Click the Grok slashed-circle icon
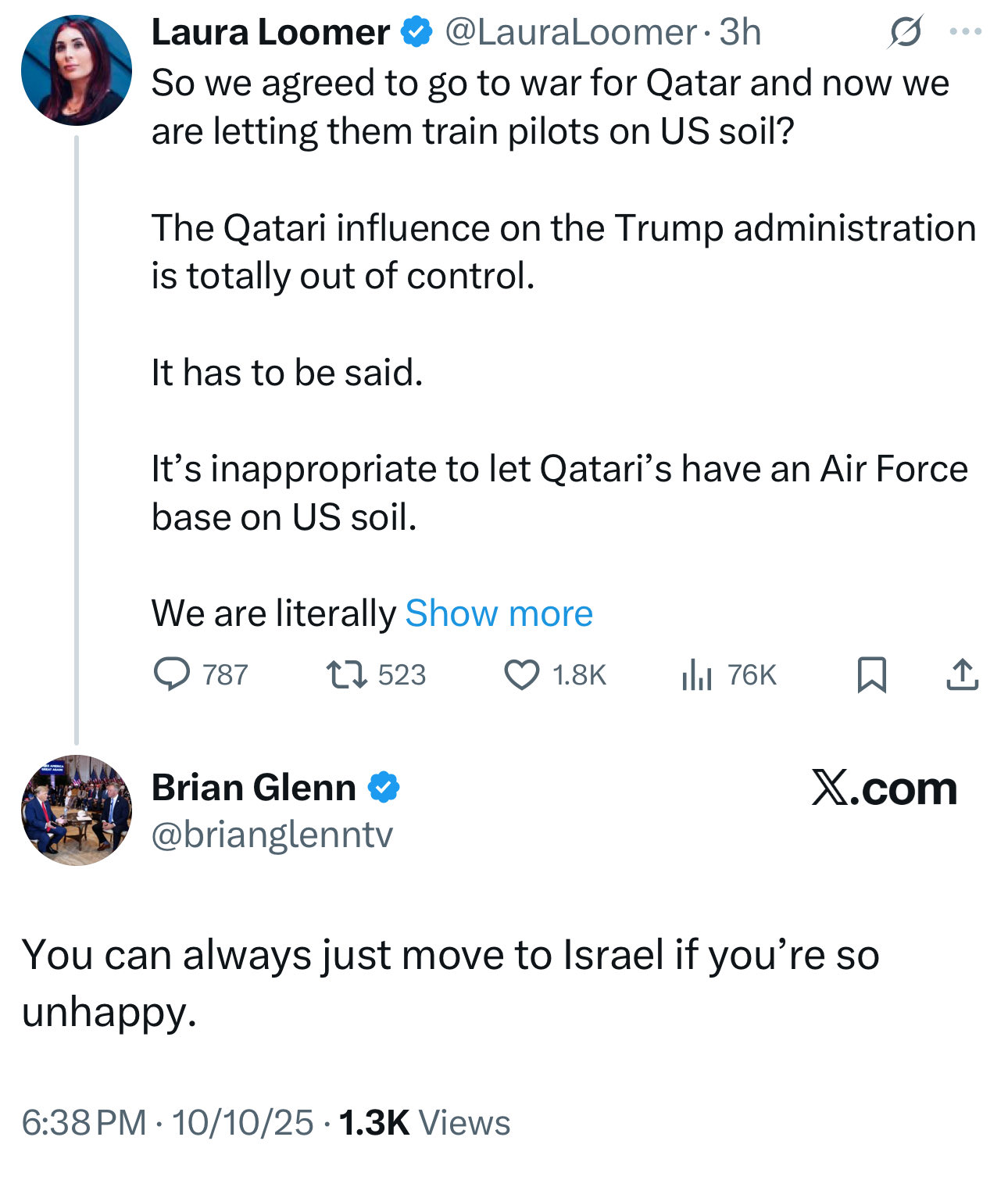 click(x=906, y=32)
